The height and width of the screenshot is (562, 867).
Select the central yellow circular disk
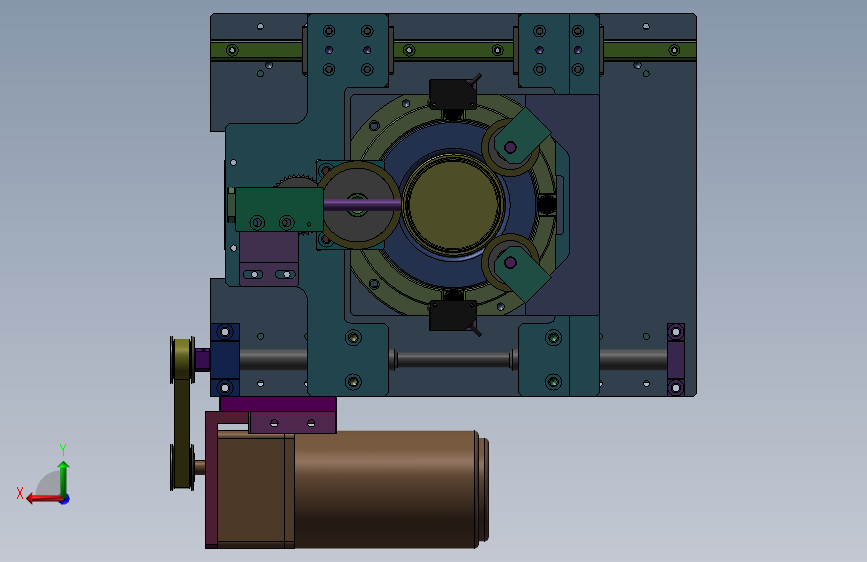click(x=453, y=204)
